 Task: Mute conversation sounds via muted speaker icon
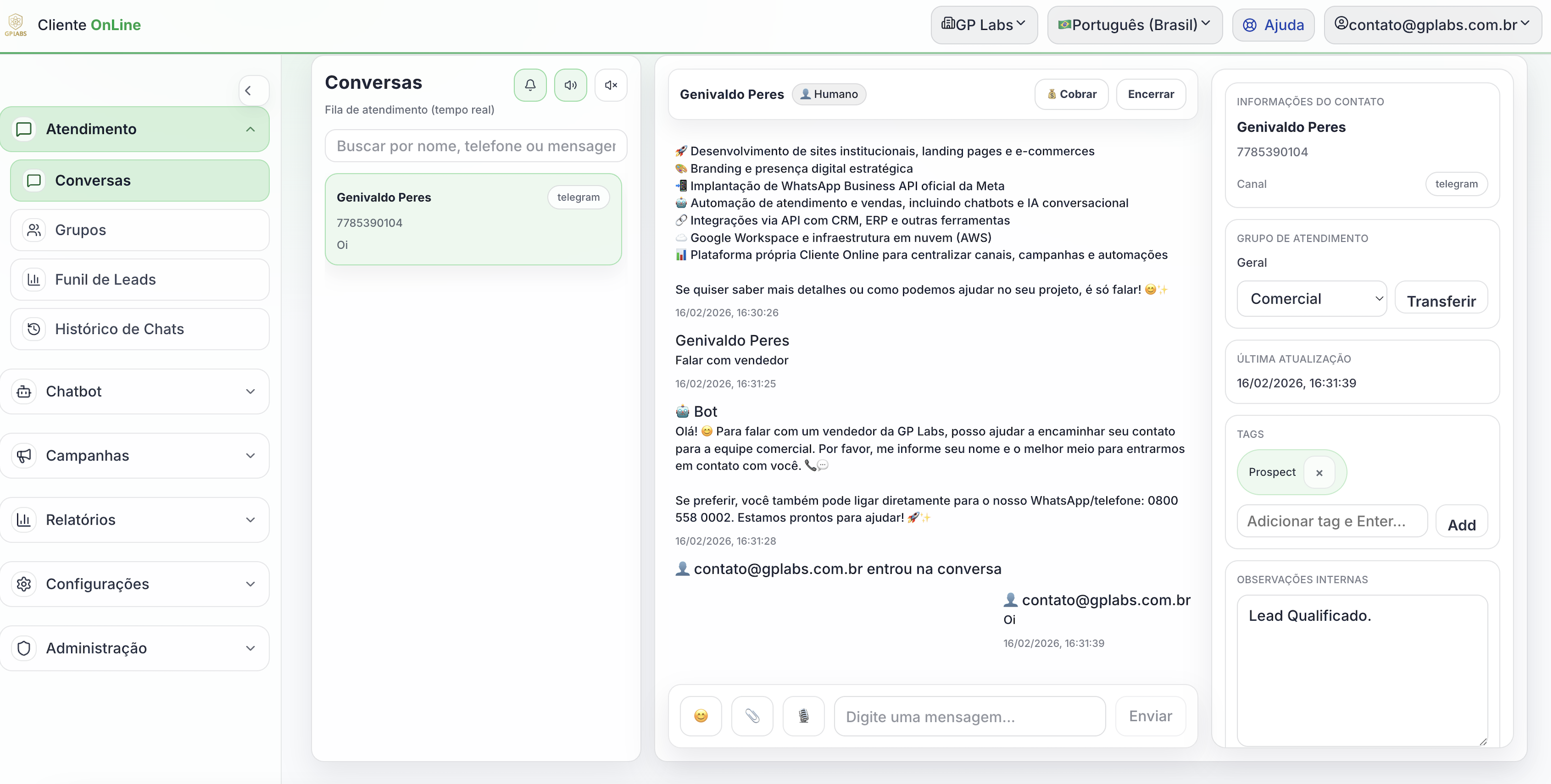[610, 85]
